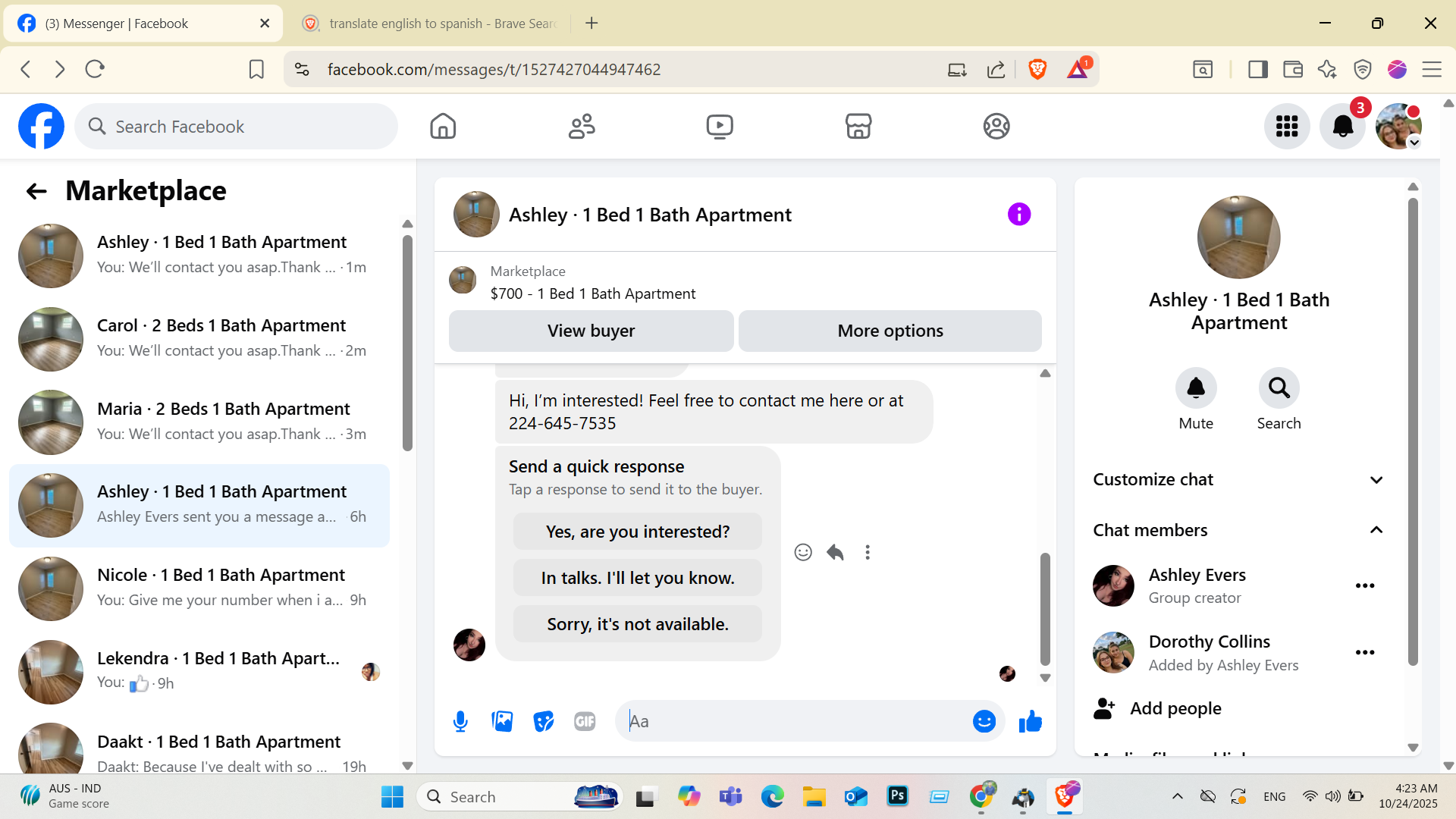Open conversation information purple info icon
The image size is (1456, 819).
1019,215
